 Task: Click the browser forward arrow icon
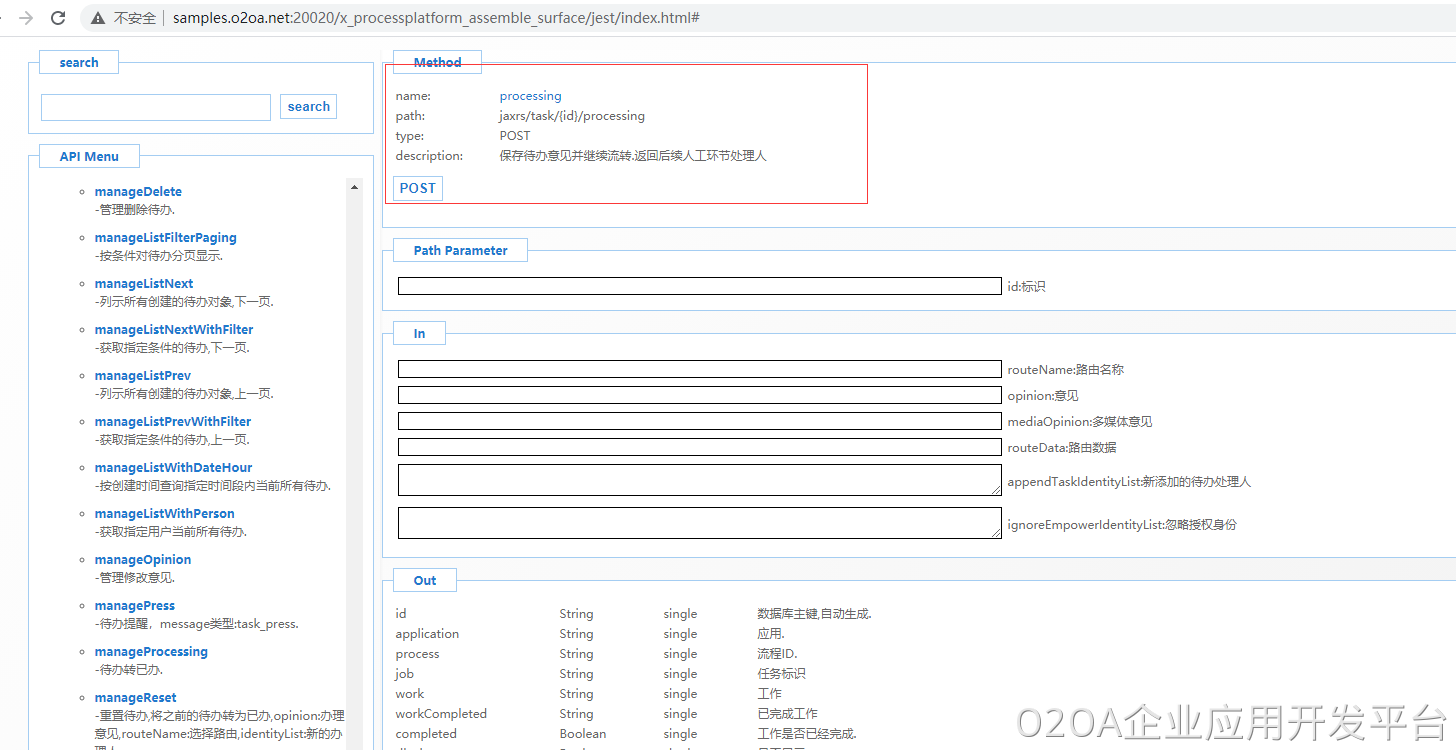point(27,18)
